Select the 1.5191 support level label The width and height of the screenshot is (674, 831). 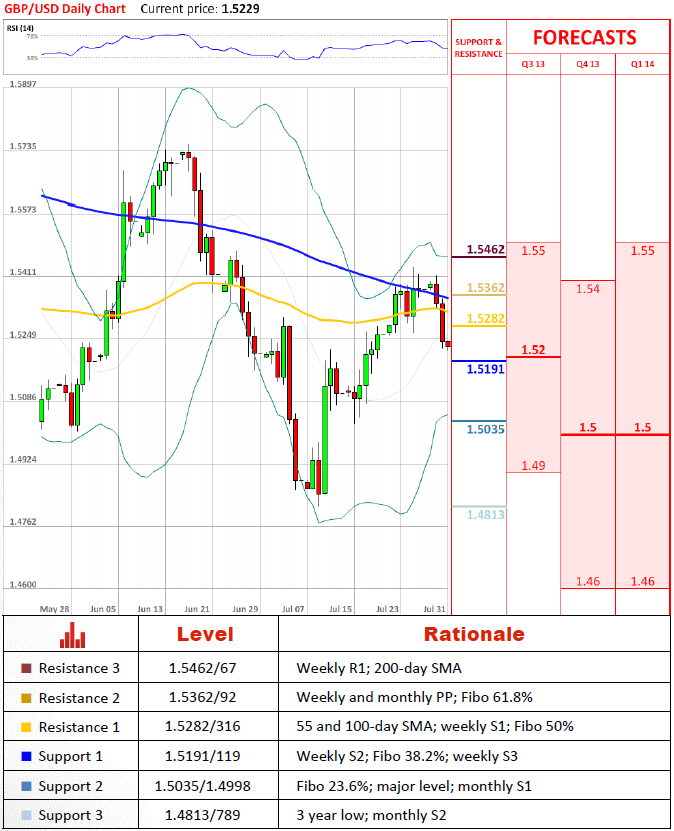click(486, 369)
